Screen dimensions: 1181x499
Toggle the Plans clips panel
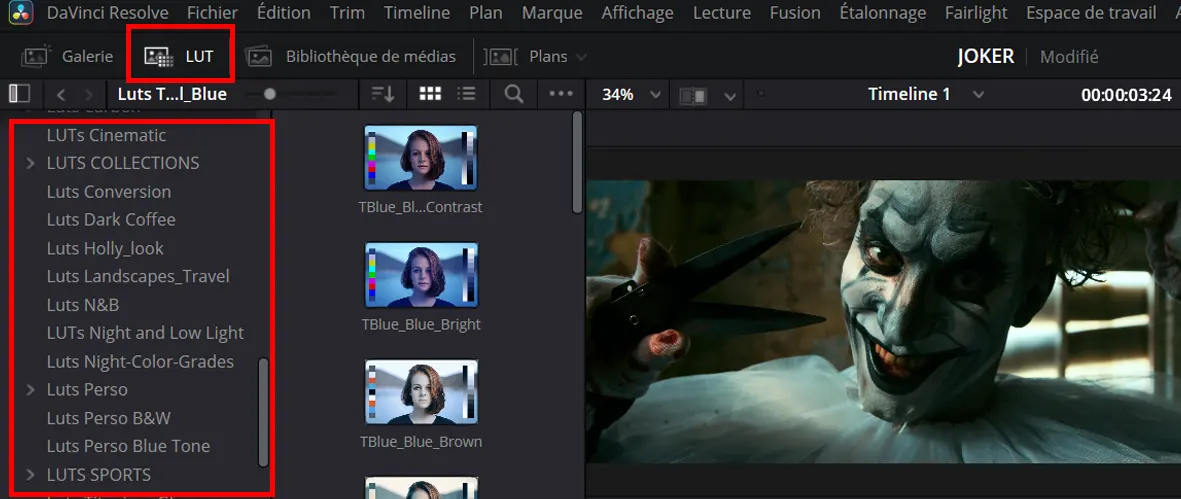click(x=526, y=56)
